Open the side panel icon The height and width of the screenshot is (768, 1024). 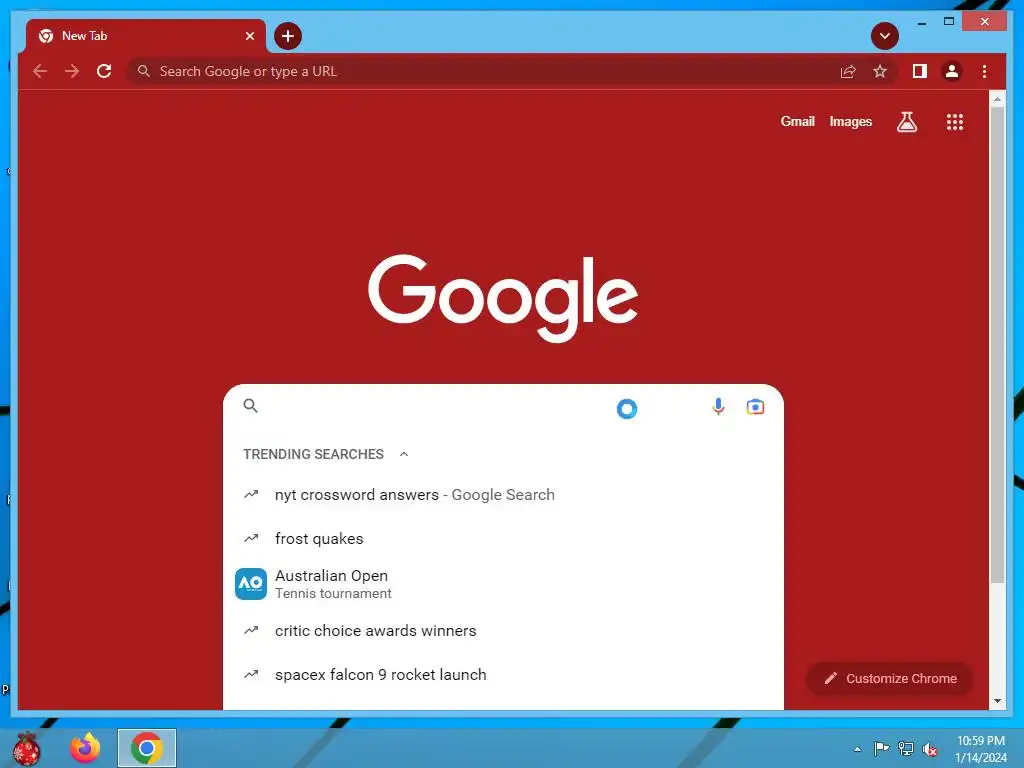coord(920,71)
